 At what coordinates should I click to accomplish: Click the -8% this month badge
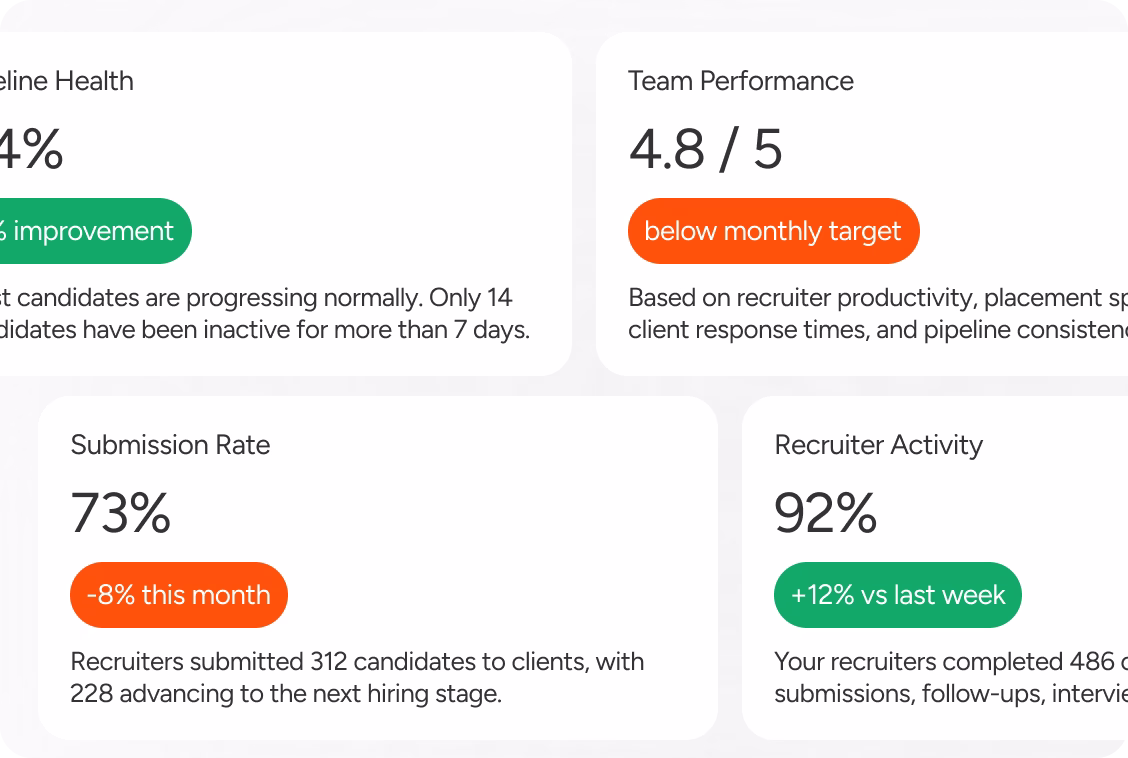178,595
